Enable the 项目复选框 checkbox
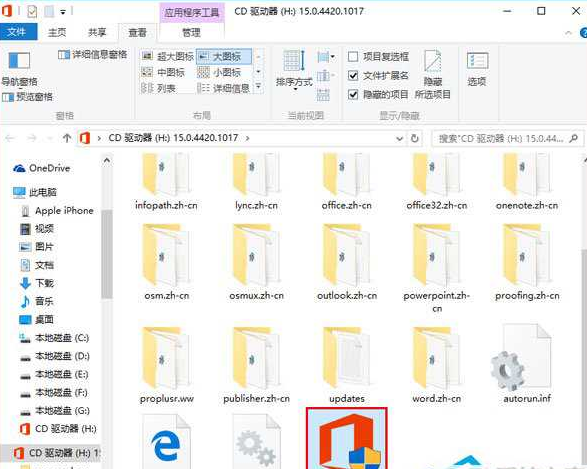The image size is (587, 469). pos(353,57)
